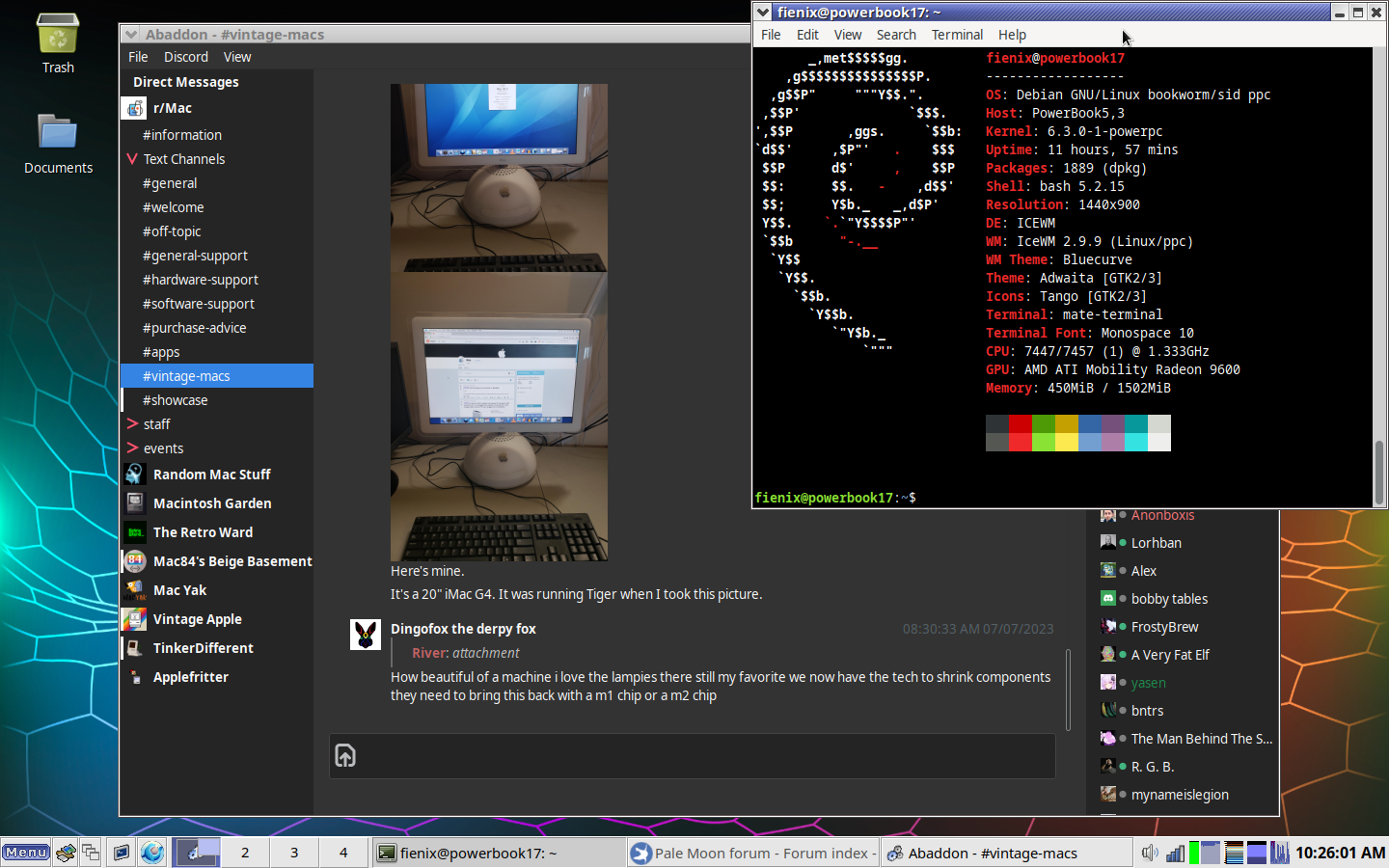The width and height of the screenshot is (1389, 868).
Task: Open the window list taskbar icon
Action: coord(91,853)
